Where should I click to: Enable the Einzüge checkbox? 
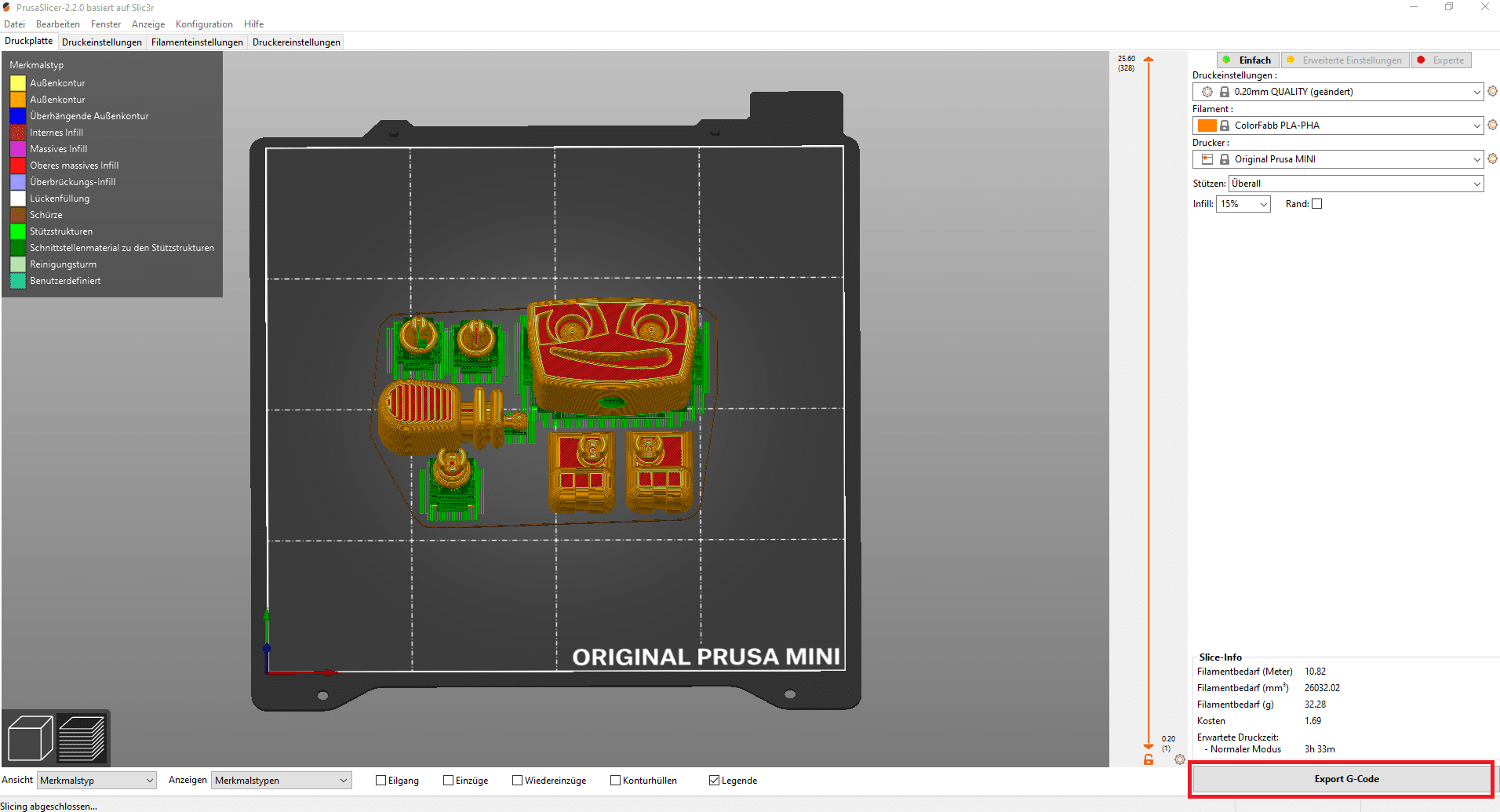pos(448,781)
